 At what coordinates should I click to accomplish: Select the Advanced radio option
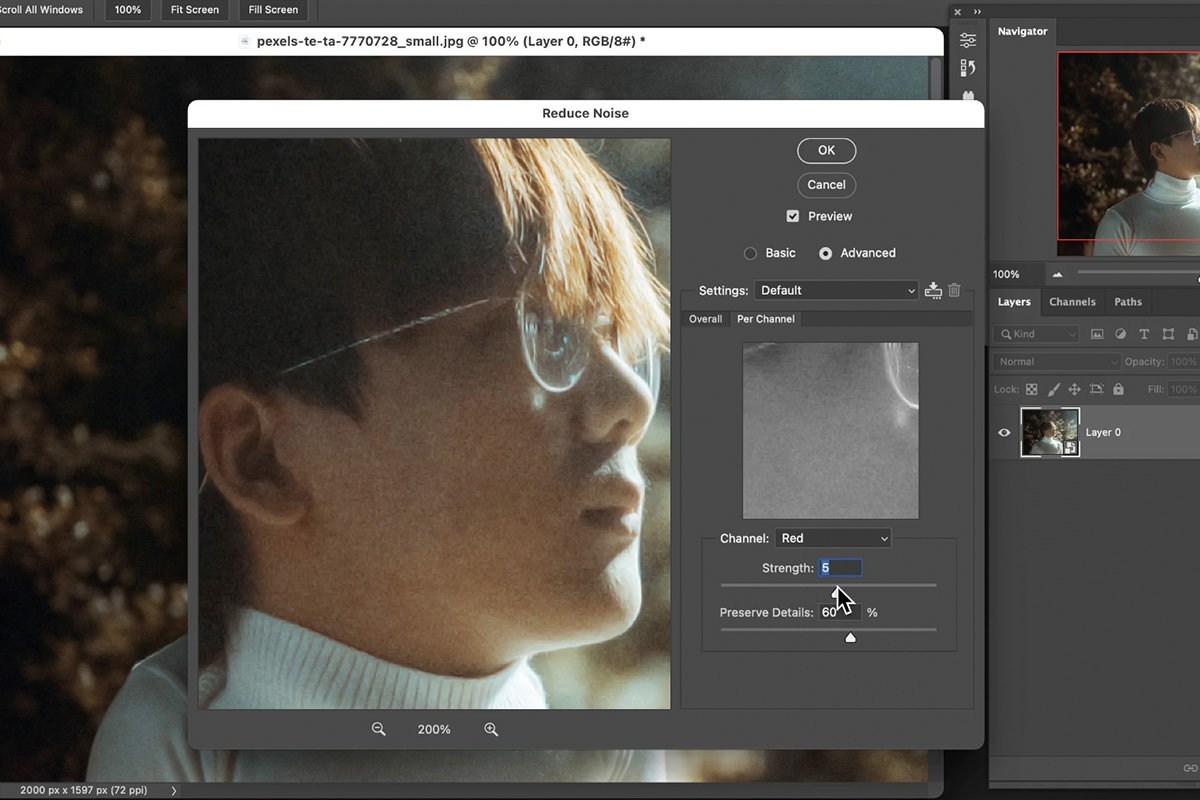825,253
